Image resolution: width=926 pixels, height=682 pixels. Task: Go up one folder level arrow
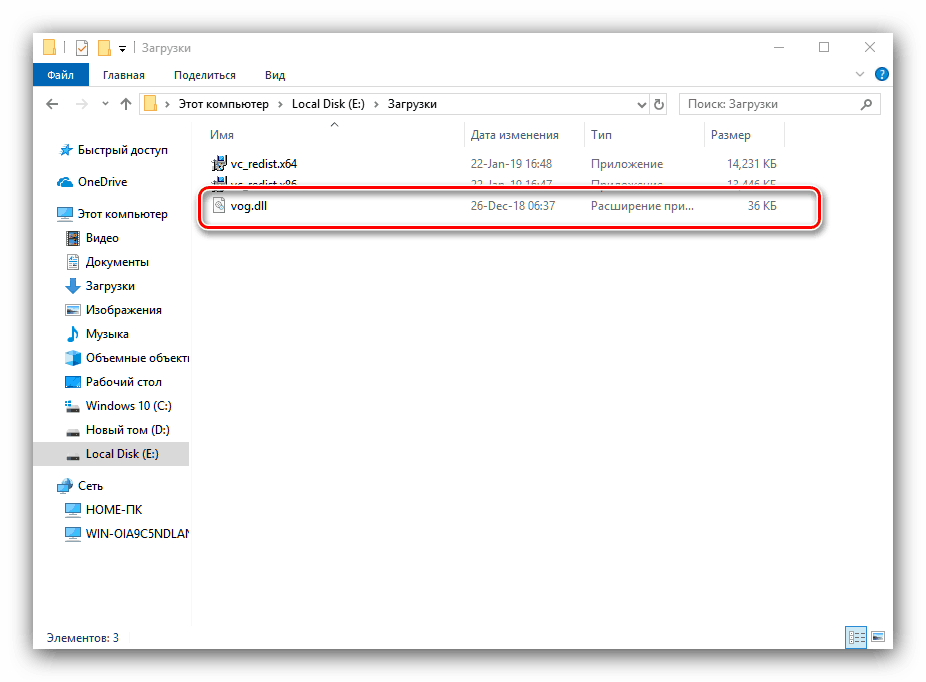(126, 105)
